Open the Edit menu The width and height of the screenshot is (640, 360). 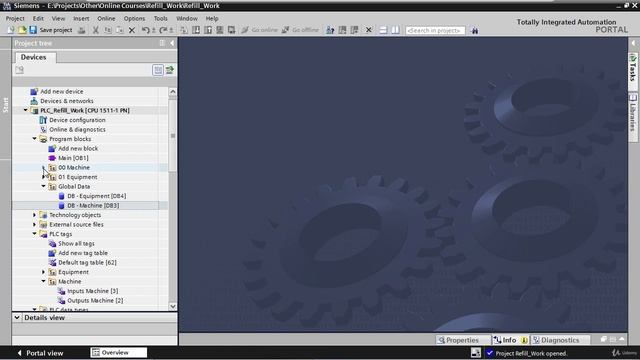tap(38, 18)
